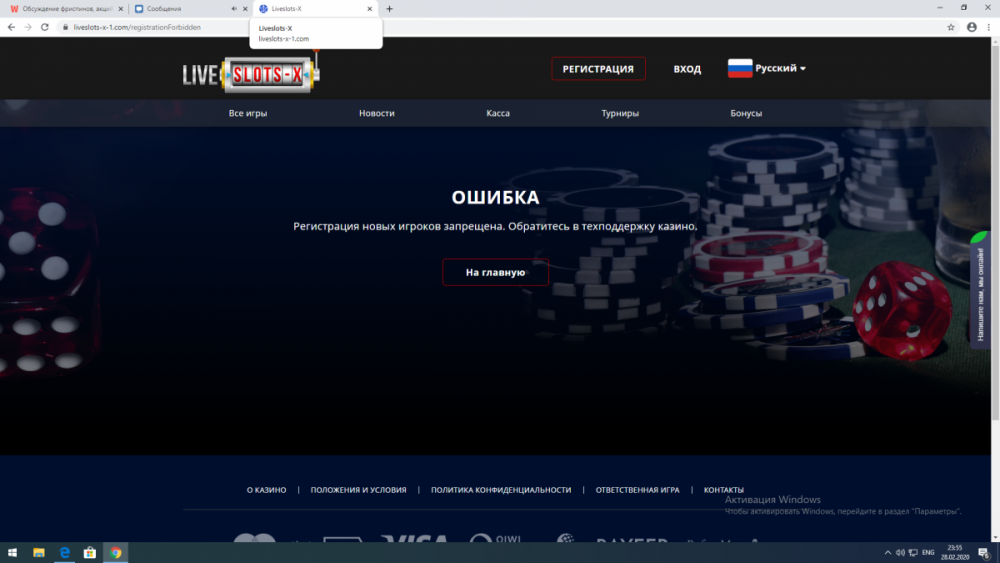Click the РЕГИСТРАЦИЯ button
This screenshot has width=1000, height=563.
(598, 69)
